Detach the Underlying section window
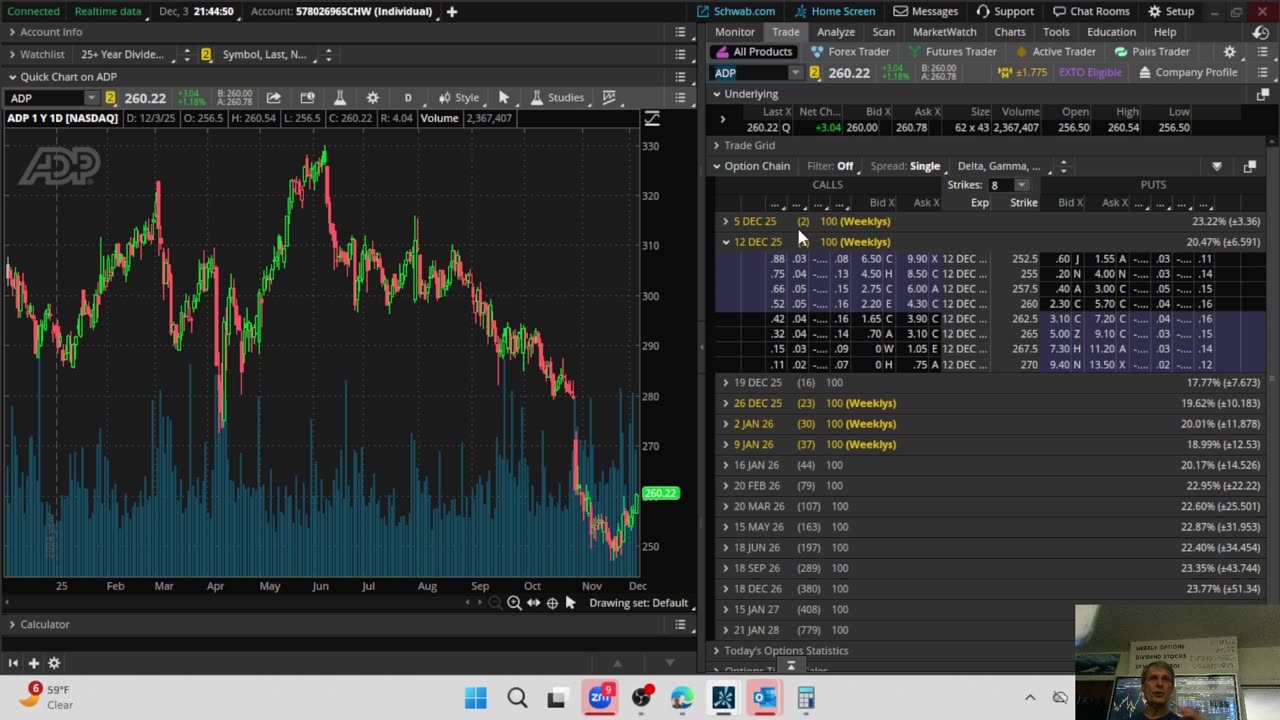Screen dimensions: 1280x720 click(x=1262, y=94)
